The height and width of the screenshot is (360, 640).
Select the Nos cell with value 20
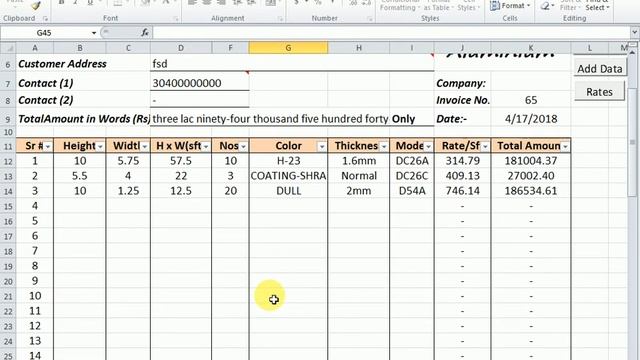[x=231, y=191]
